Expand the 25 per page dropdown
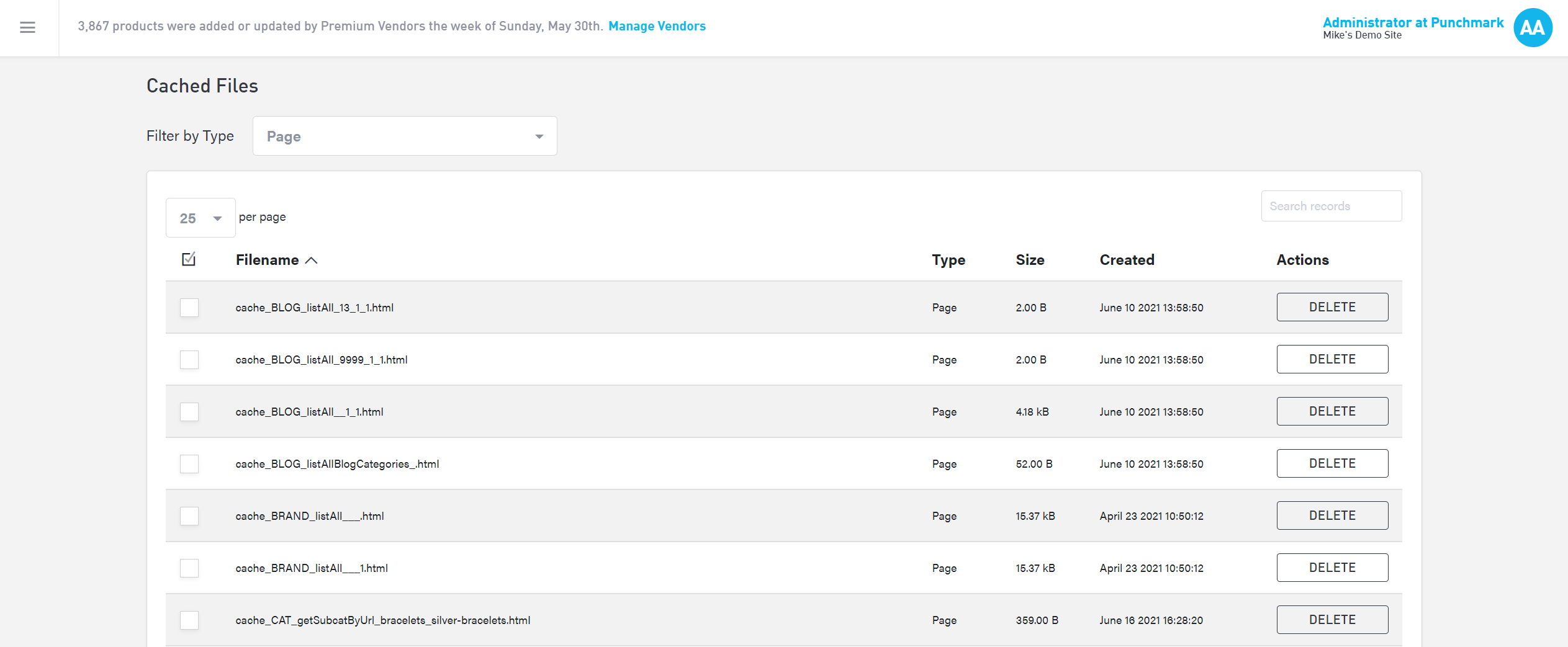 tap(200, 218)
